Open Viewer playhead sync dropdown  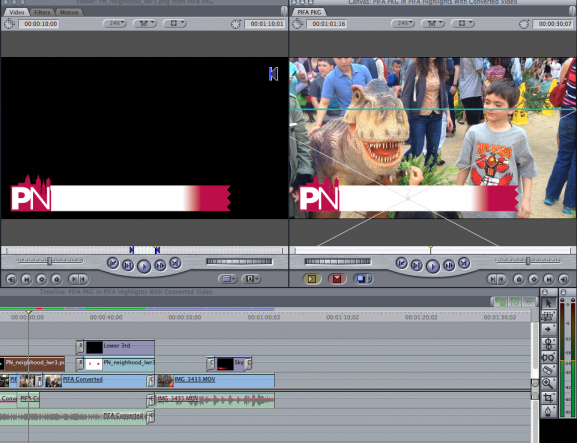pyautogui.click(x=145, y=24)
